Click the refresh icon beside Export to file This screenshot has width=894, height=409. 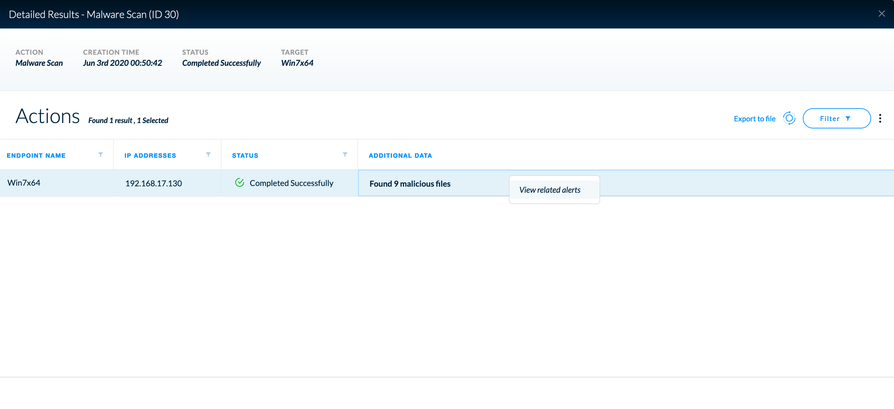pyautogui.click(x=789, y=118)
